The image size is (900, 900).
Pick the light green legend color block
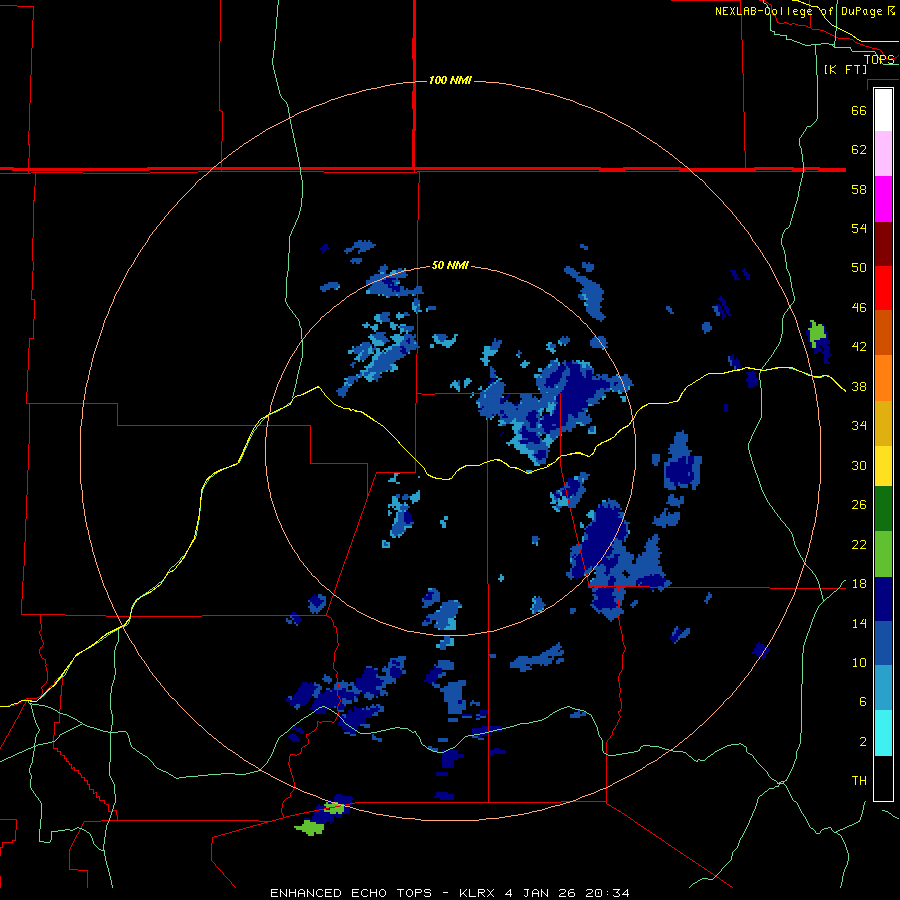click(883, 554)
